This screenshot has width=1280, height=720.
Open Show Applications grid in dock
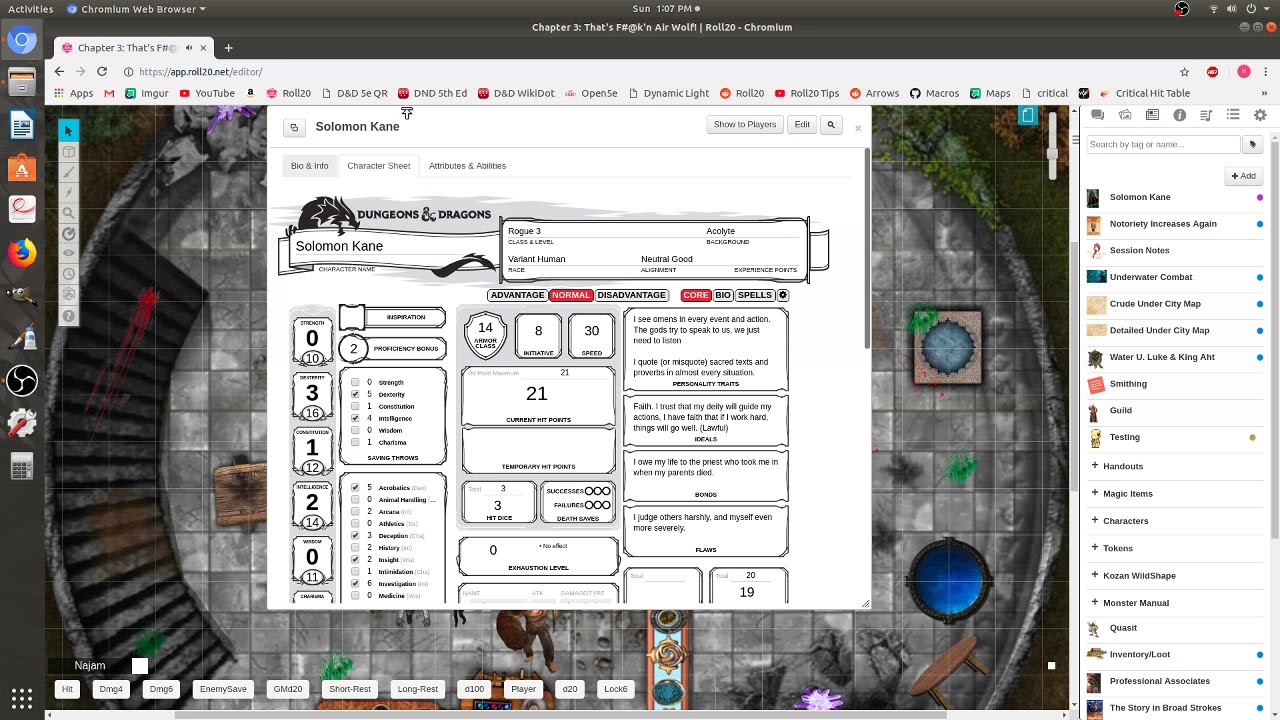22,697
